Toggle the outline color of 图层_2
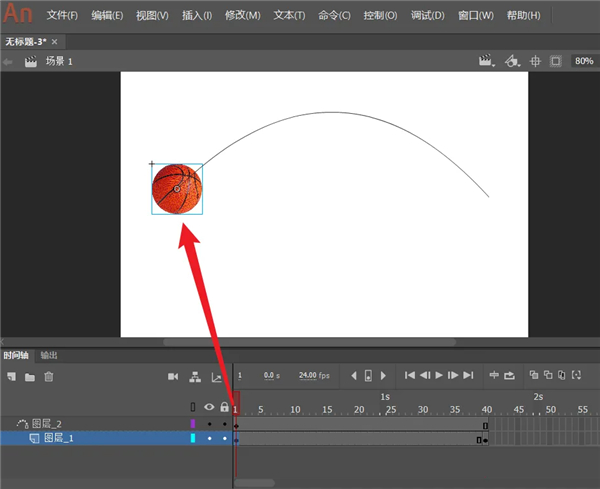This screenshot has height=489, width=600. tap(193, 424)
